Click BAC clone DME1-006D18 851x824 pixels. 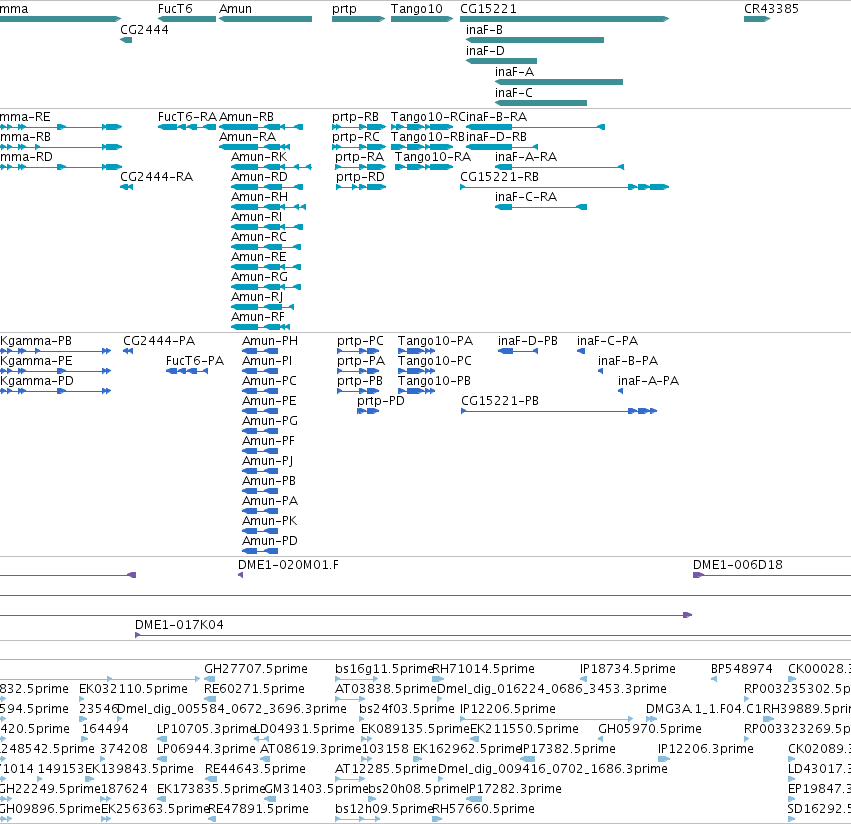(772, 575)
